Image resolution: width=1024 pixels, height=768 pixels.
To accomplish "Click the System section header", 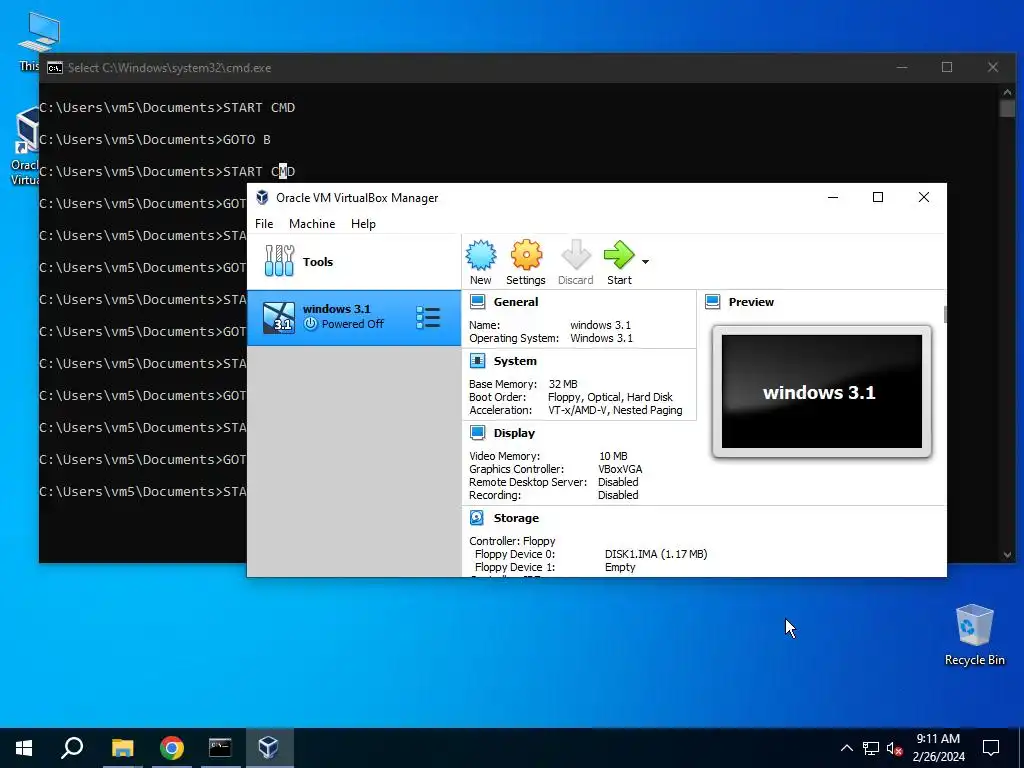I will [515, 361].
